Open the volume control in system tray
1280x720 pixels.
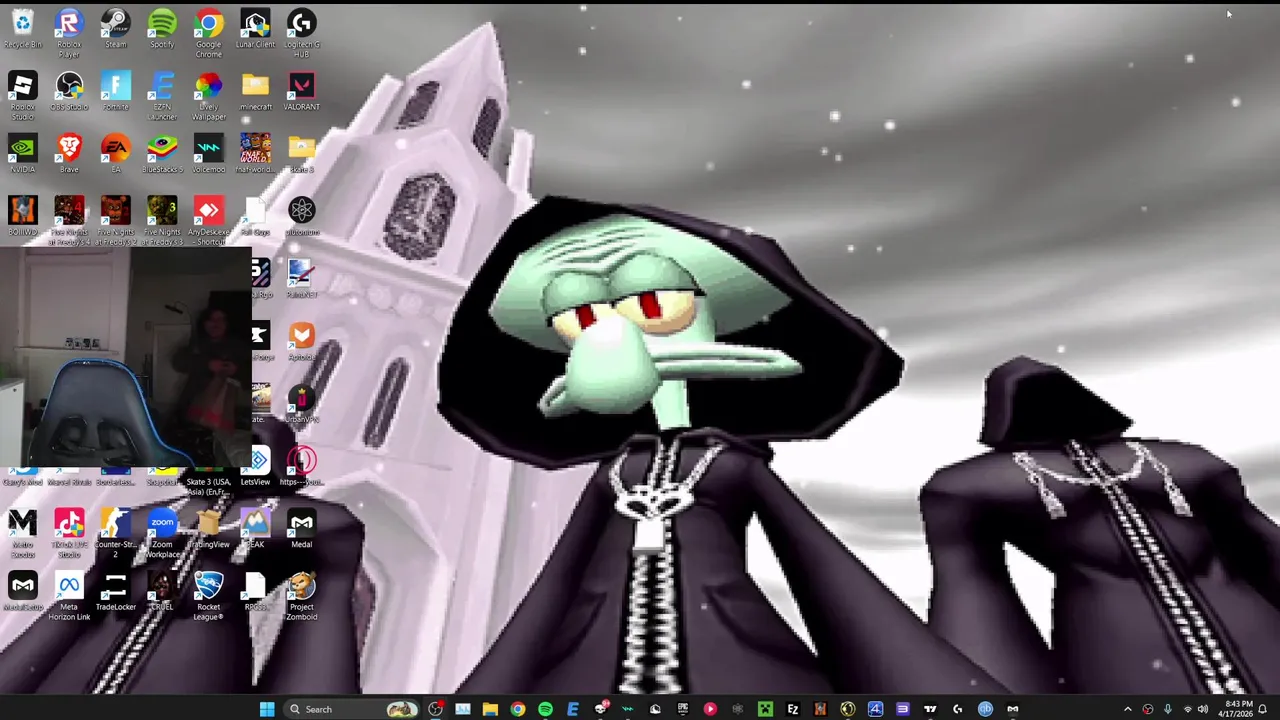[1203, 709]
